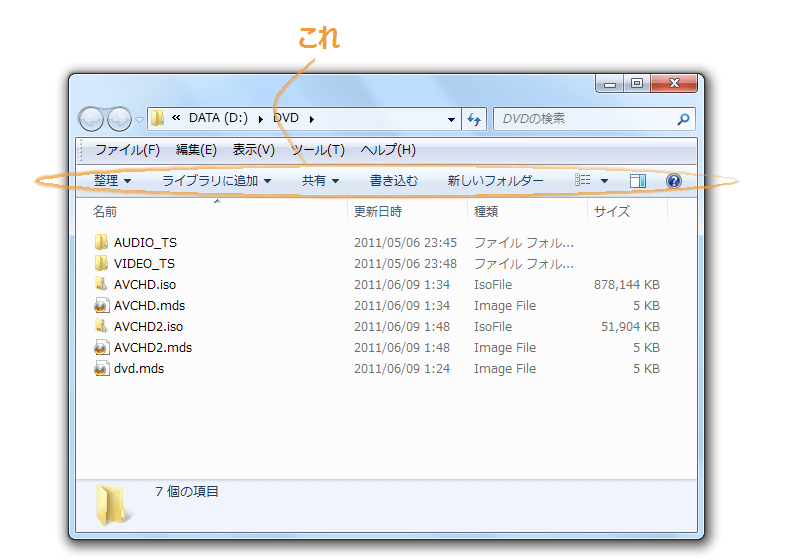This screenshot has width=791, height=560.
Task: Sort by the サイズ column header
Action: click(612, 211)
